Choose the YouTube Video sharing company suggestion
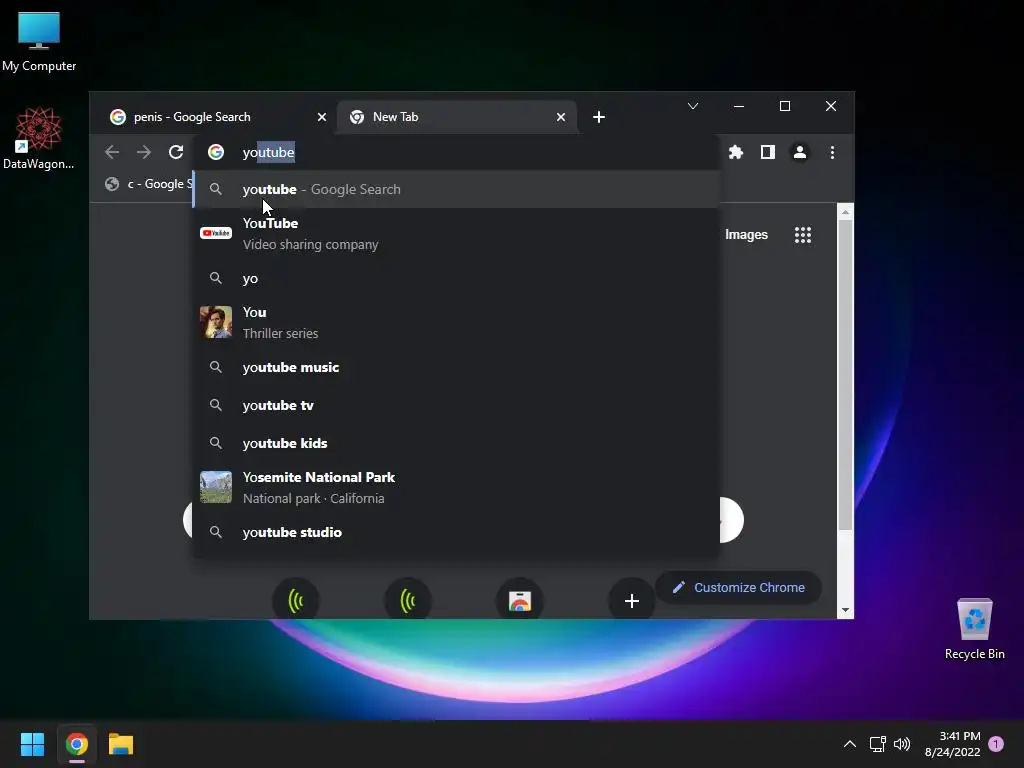This screenshot has width=1024, height=768. pyautogui.click(x=456, y=233)
